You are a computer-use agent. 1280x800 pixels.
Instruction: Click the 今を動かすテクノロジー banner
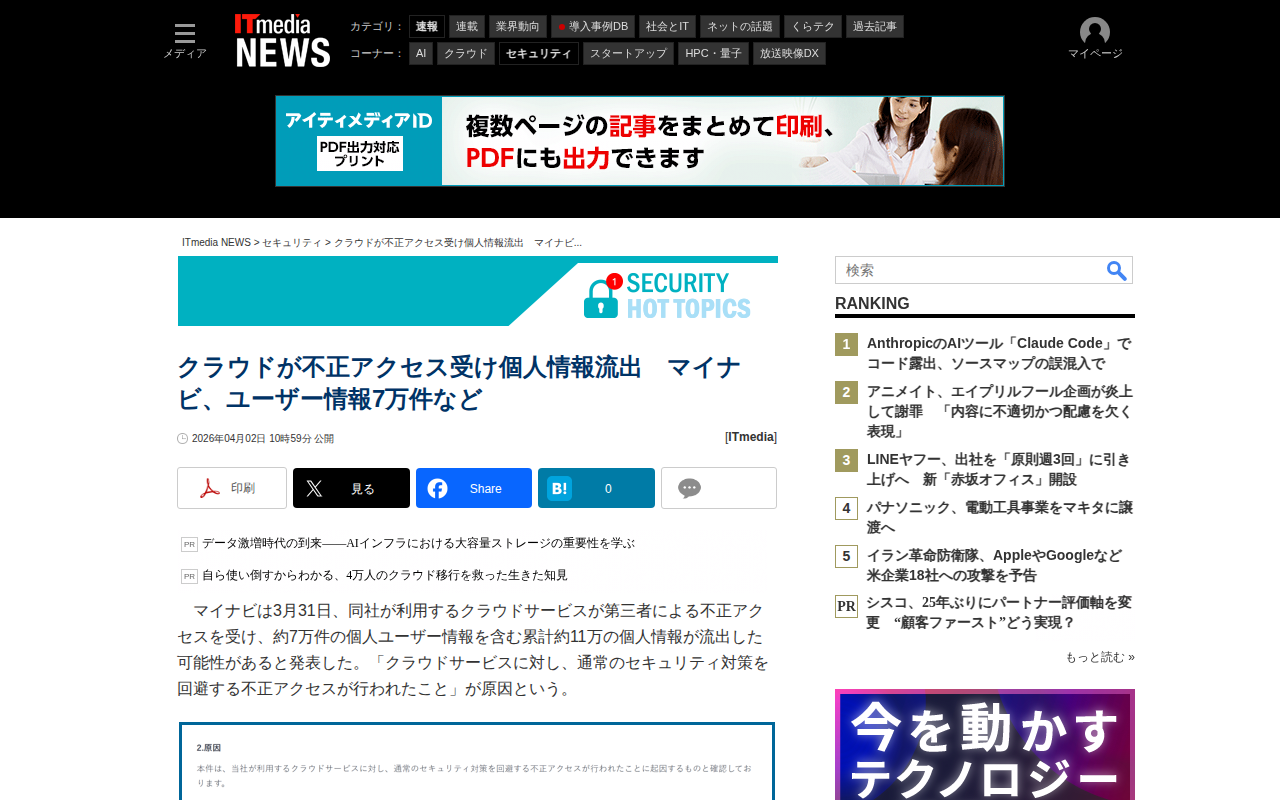(985, 745)
